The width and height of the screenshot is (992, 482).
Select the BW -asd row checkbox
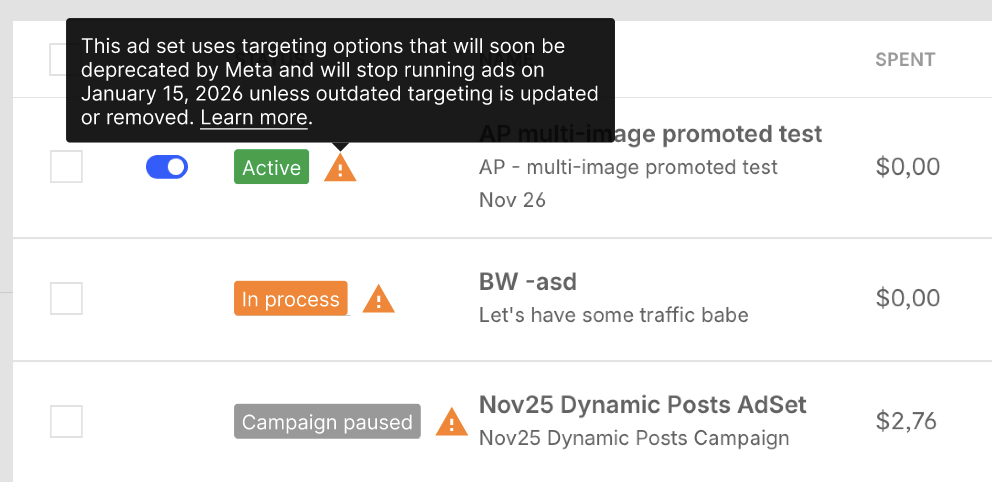(x=66, y=298)
